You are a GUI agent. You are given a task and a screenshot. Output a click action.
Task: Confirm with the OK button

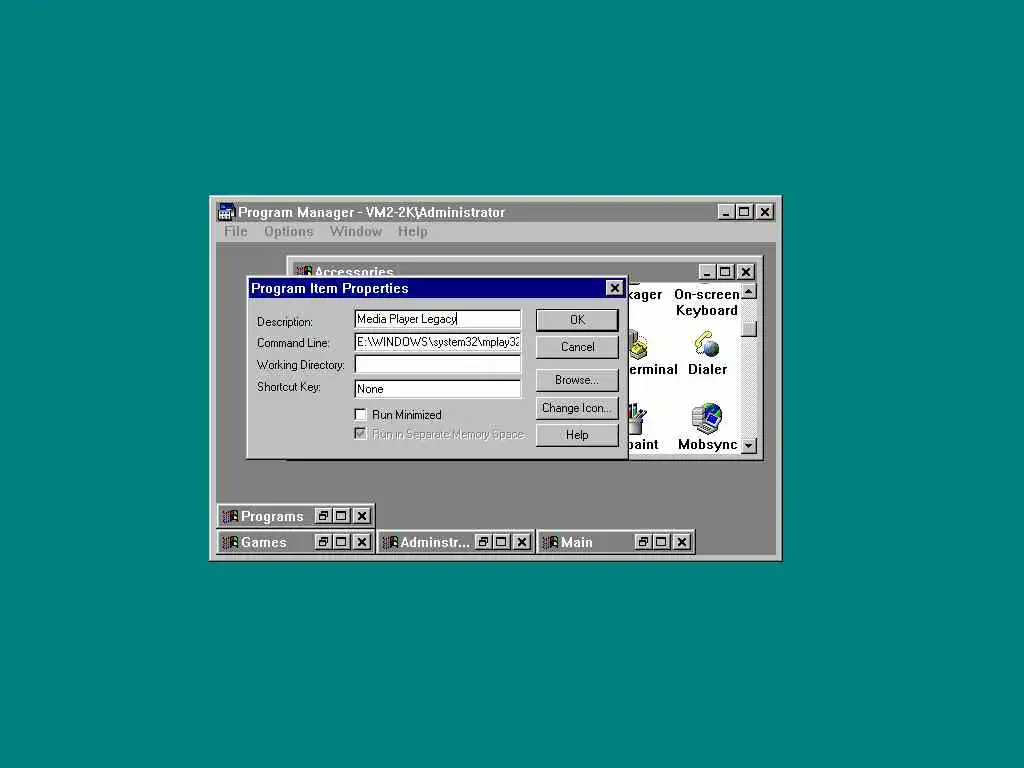click(x=577, y=320)
